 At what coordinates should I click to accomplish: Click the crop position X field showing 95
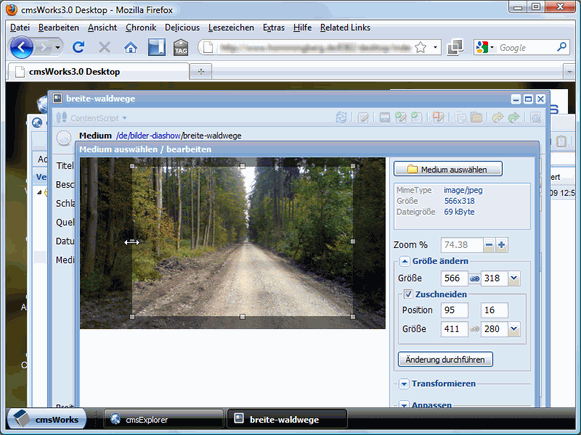click(454, 310)
